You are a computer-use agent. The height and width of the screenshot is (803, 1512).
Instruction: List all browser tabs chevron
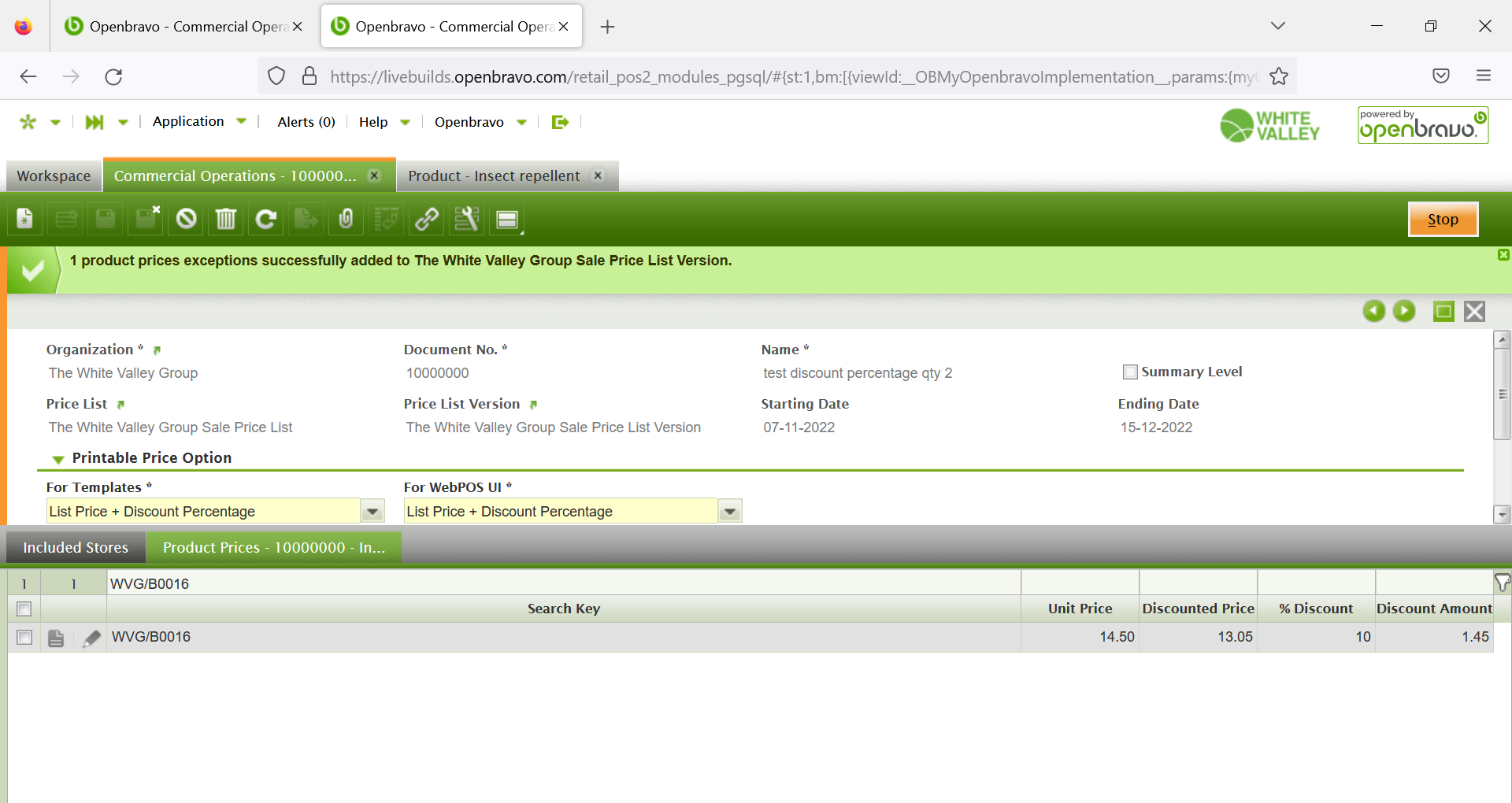[x=1278, y=26]
